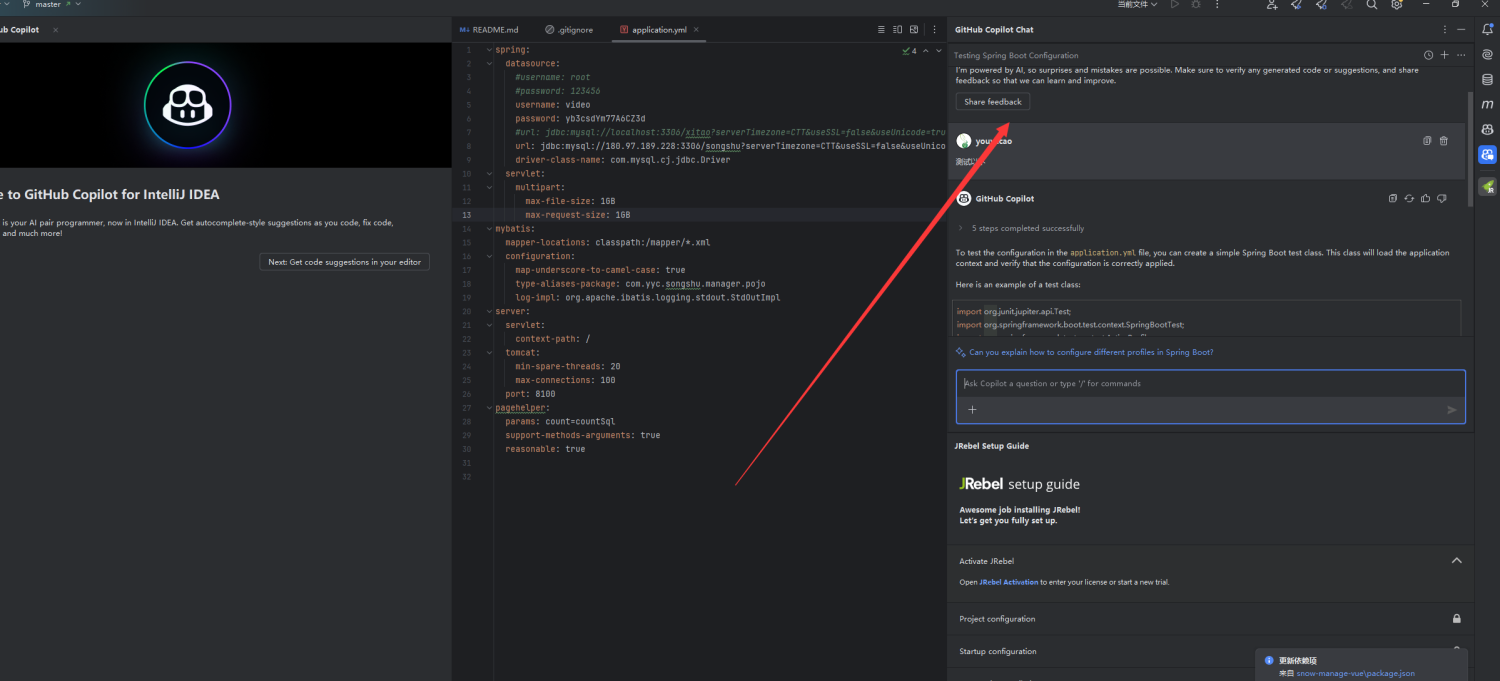Start debugging with the bug icon
The width and height of the screenshot is (1500, 681).
(1196, 5)
